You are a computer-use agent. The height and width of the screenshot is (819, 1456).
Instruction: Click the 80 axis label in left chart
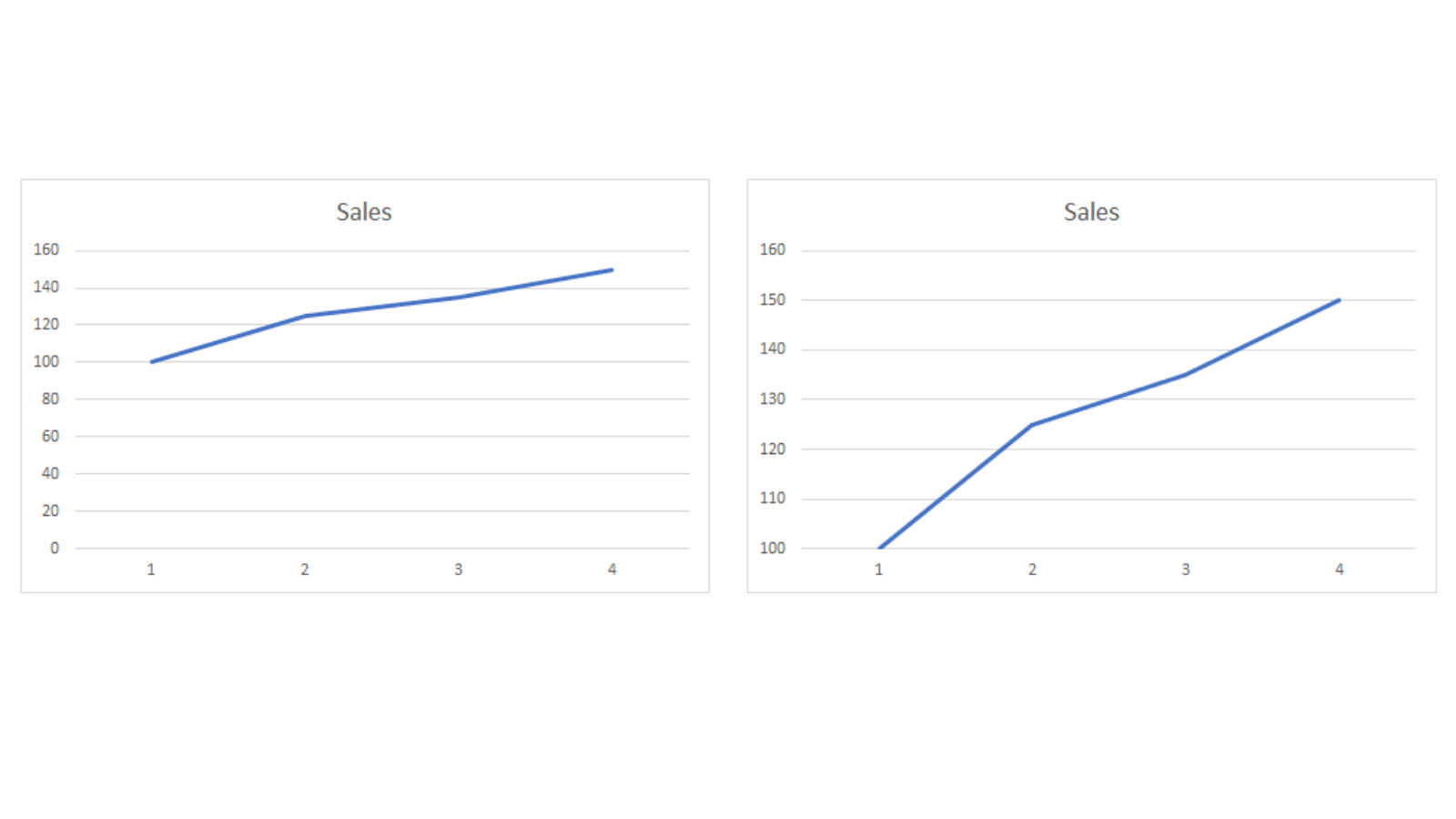pyautogui.click(x=50, y=399)
